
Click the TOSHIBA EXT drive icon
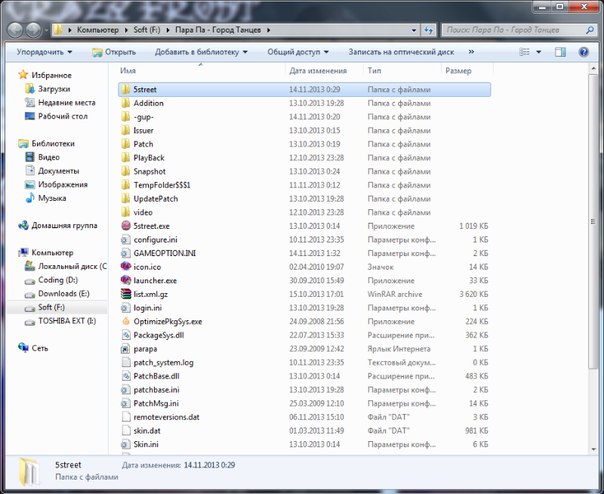(30, 321)
